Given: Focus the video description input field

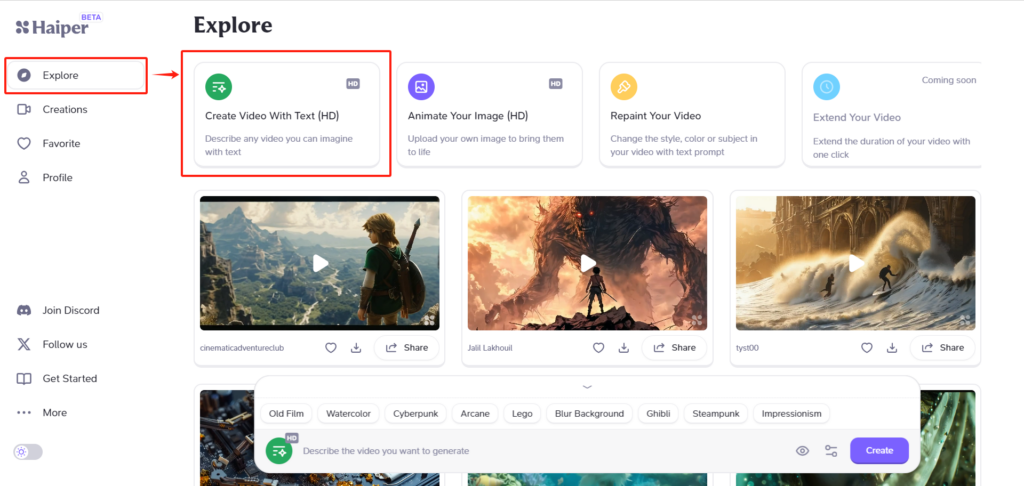Looking at the screenshot, I should (x=542, y=451).
